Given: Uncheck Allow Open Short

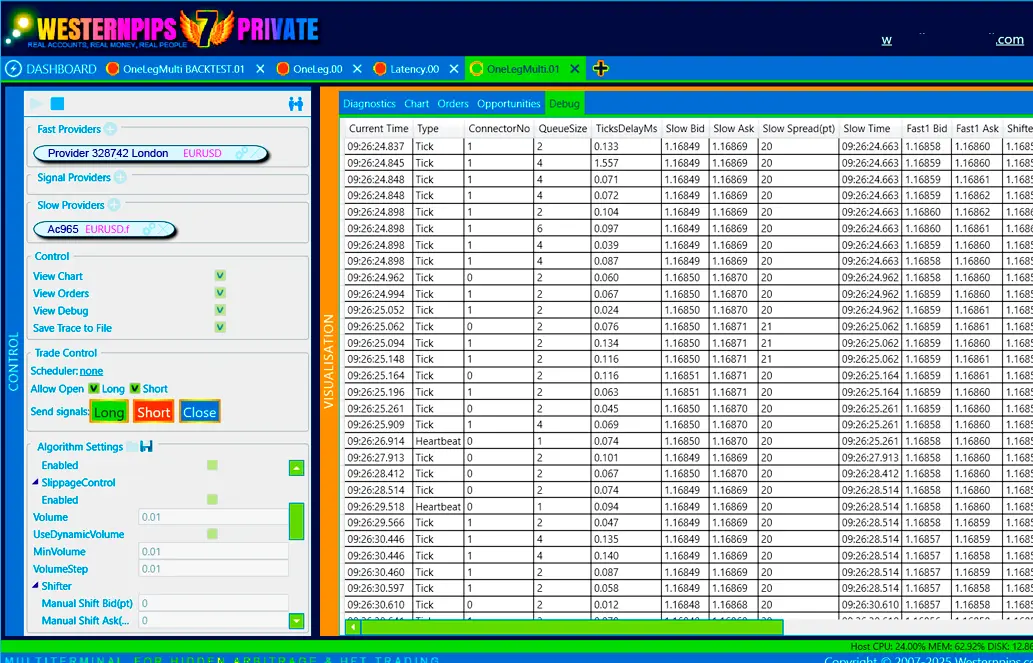Looking at the screenshot, I should (x=135, y=388).
